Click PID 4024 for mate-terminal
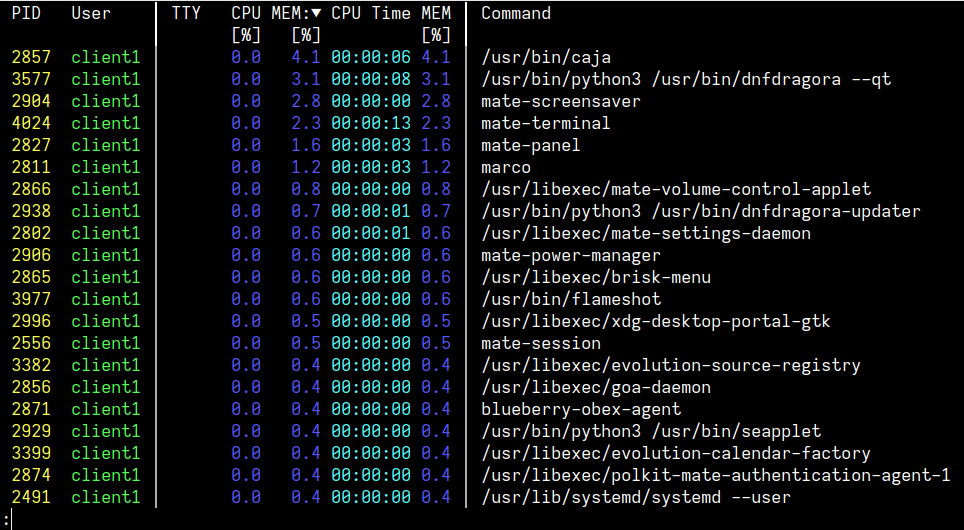964x530 pixels. click(x=31, y=123)
